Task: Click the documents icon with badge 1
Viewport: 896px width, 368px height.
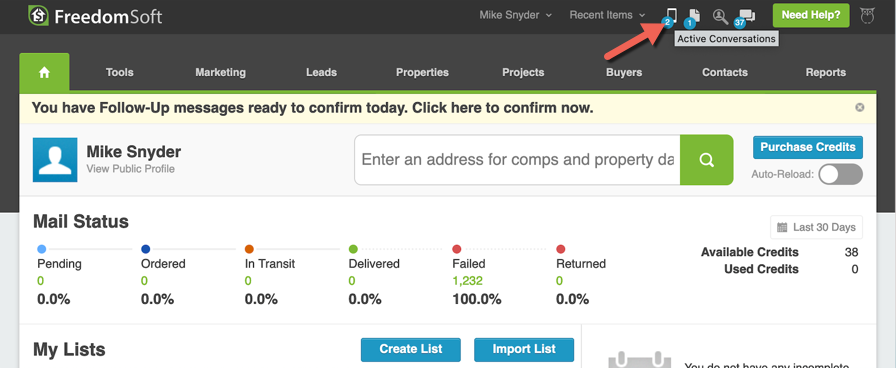Action: [x=694, y=16]
